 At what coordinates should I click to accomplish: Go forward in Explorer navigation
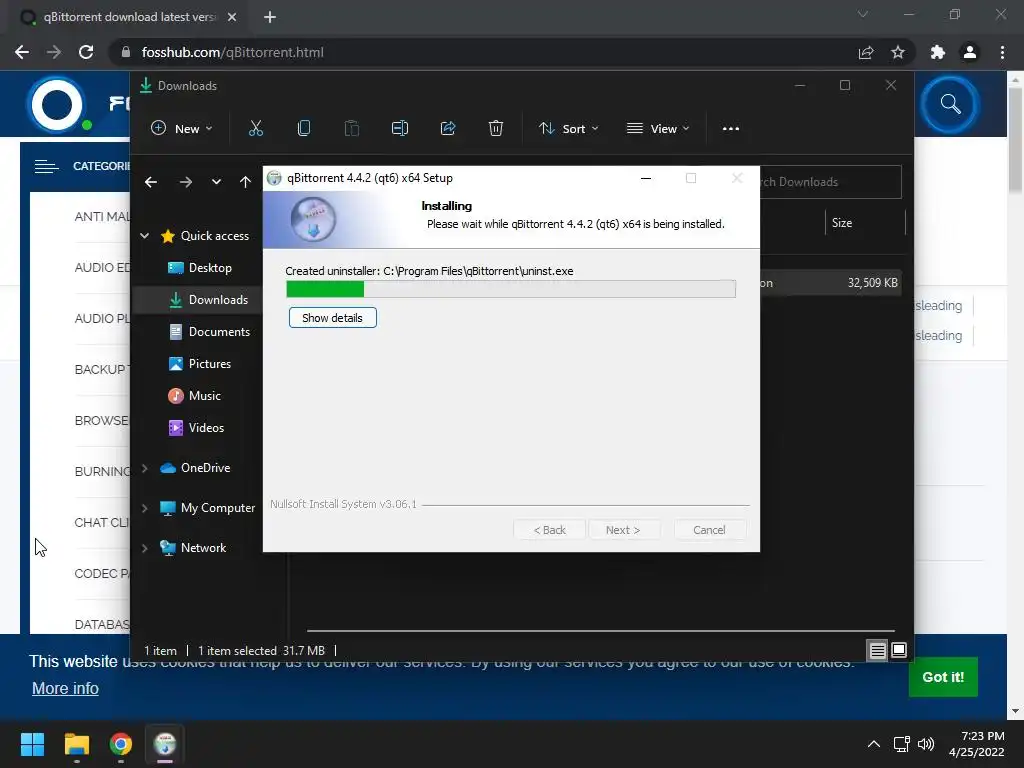click(x=185, y=182)
